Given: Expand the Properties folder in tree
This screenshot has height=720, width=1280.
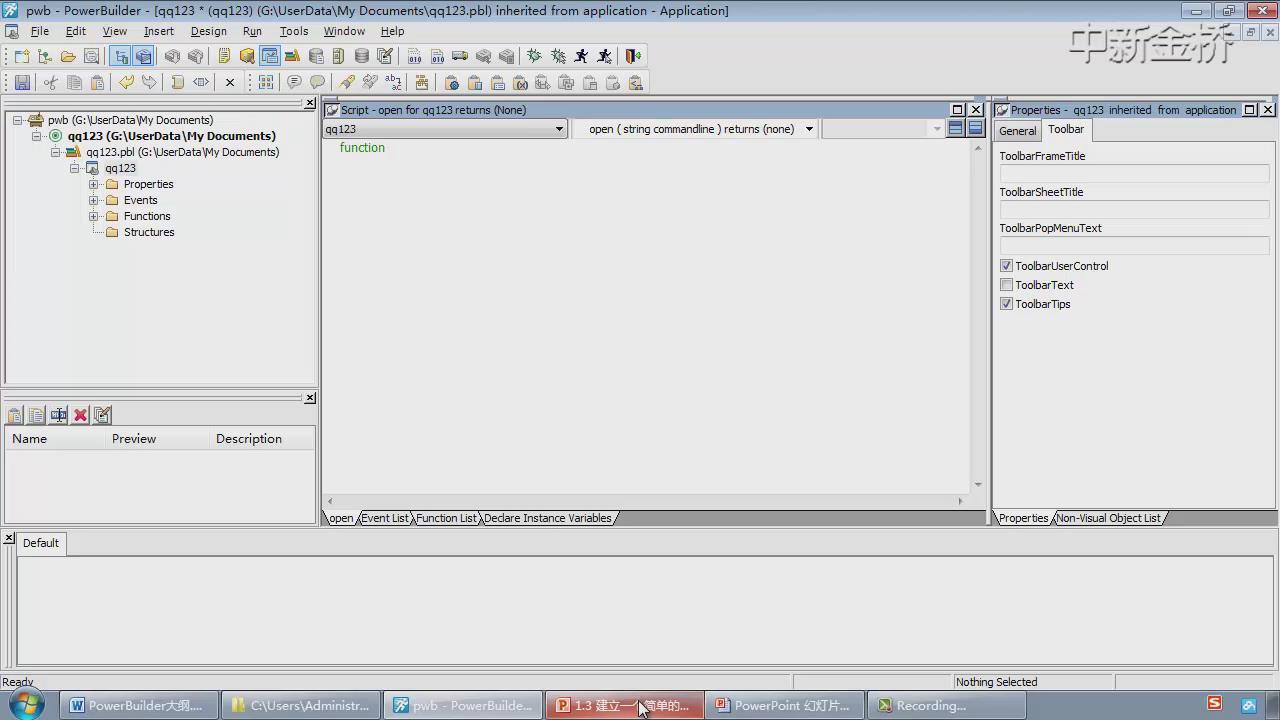Looking at the screenshot, I should coord(94,184).
